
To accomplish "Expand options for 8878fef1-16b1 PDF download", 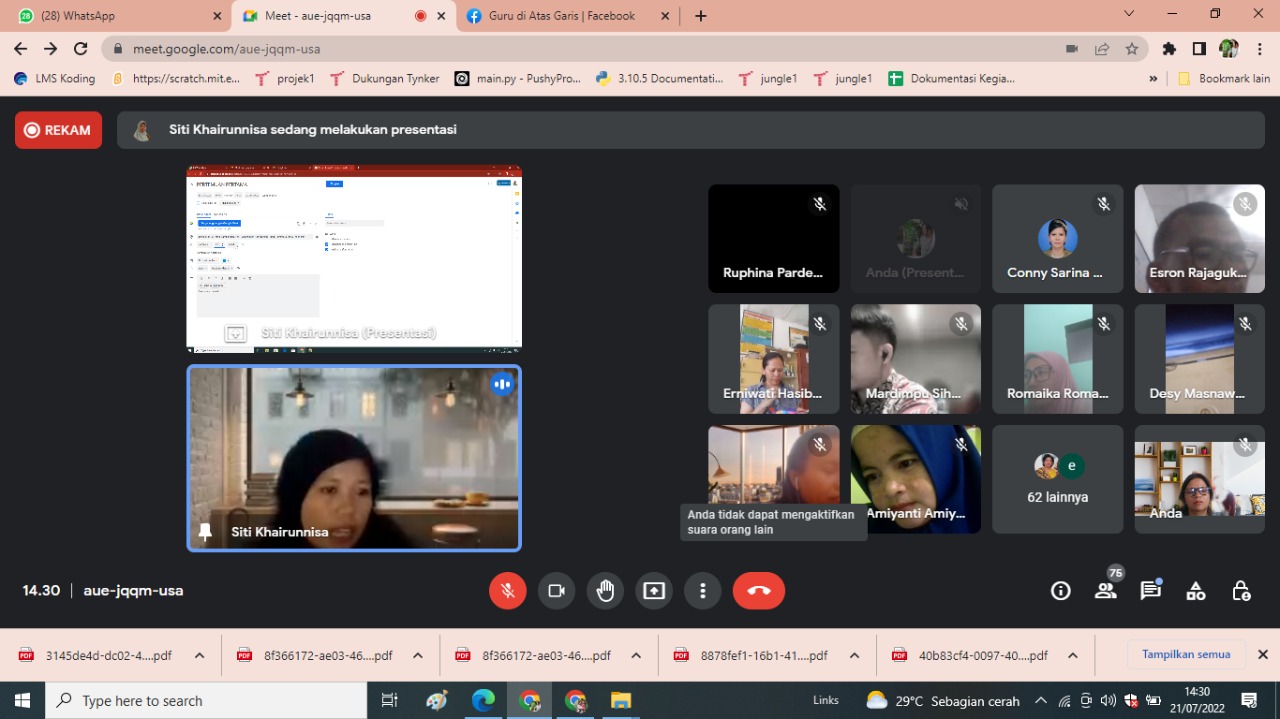I will 855,656.
